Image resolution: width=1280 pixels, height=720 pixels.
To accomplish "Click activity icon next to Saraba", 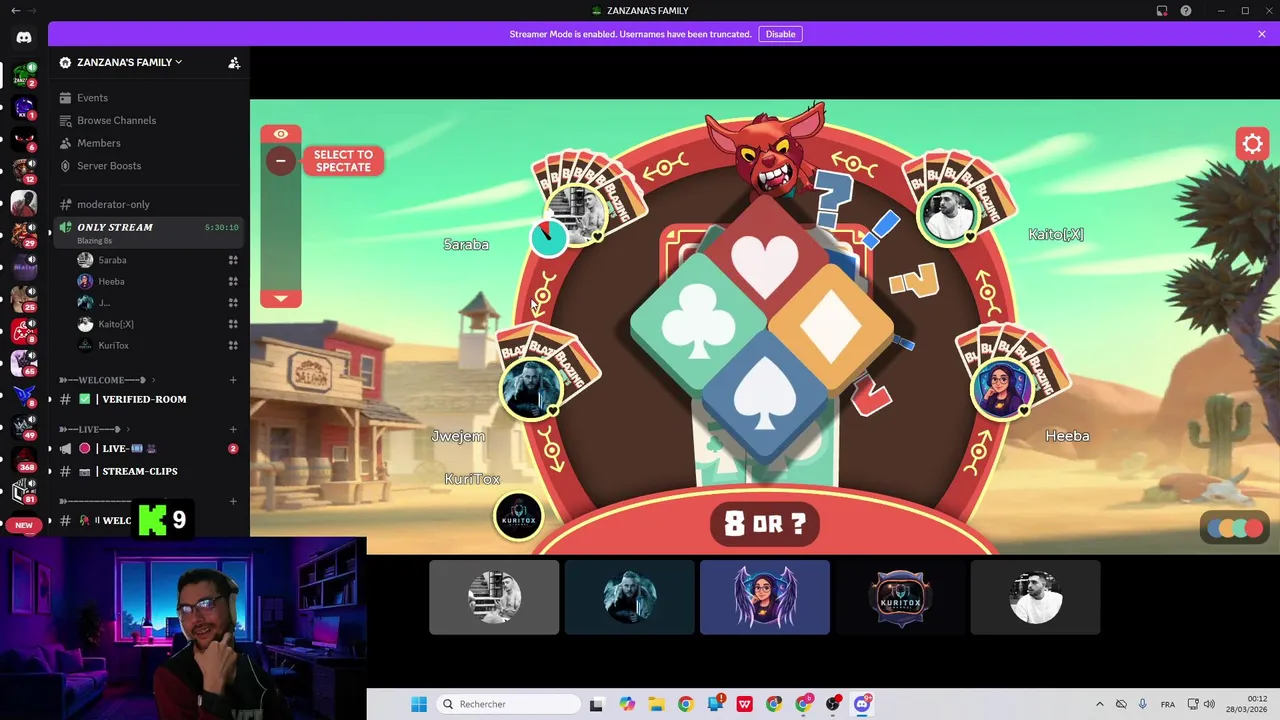I will click(x=233, y=260).
